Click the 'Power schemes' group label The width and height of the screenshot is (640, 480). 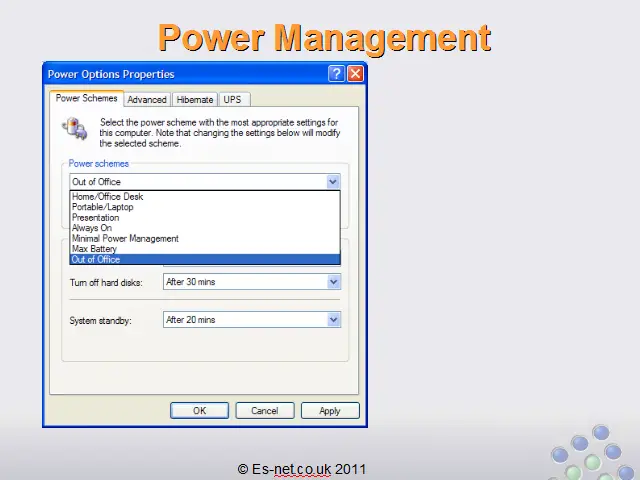99,164
